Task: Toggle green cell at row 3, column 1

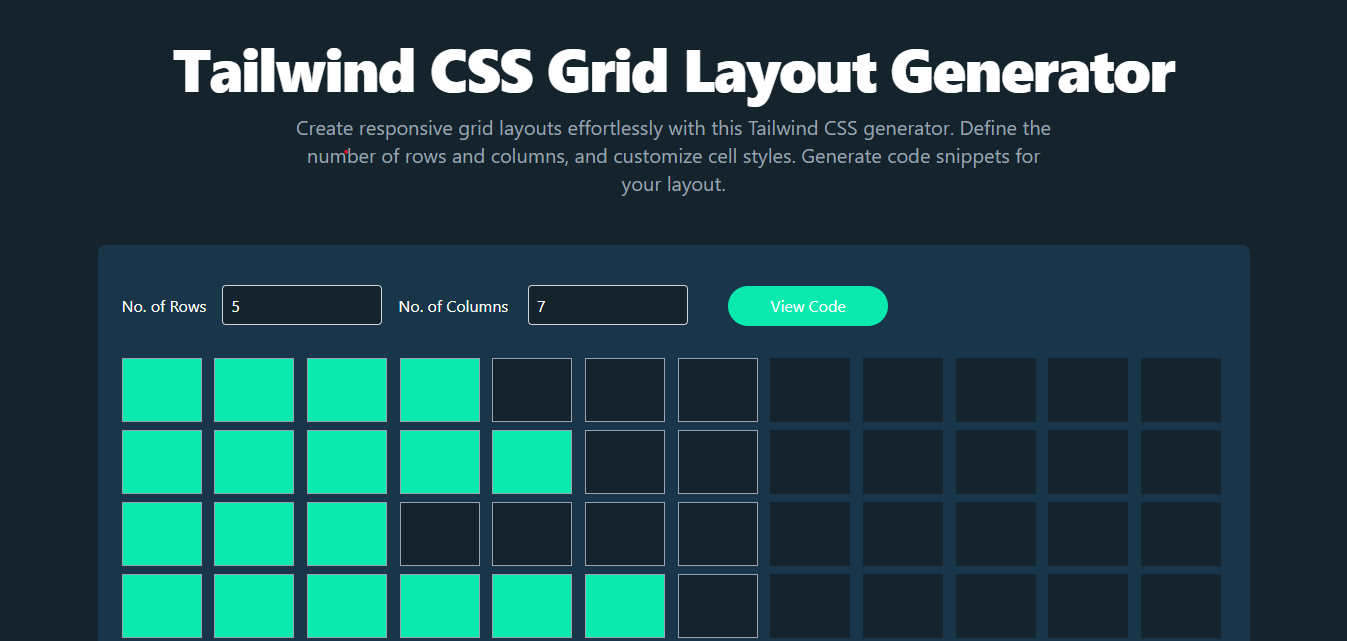Action: 162,534
